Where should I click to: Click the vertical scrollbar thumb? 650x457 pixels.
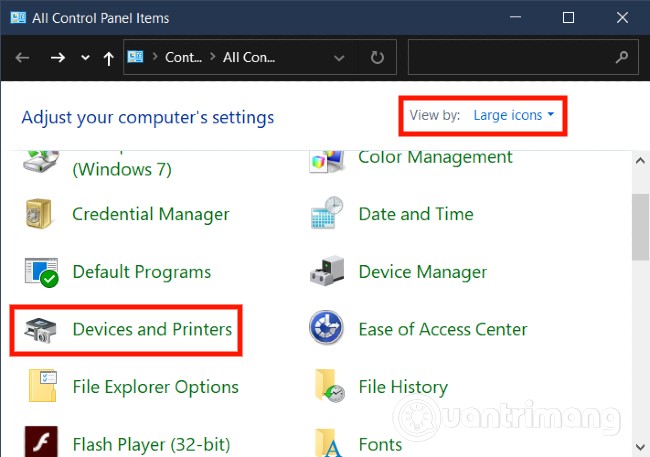click(640, 227)
